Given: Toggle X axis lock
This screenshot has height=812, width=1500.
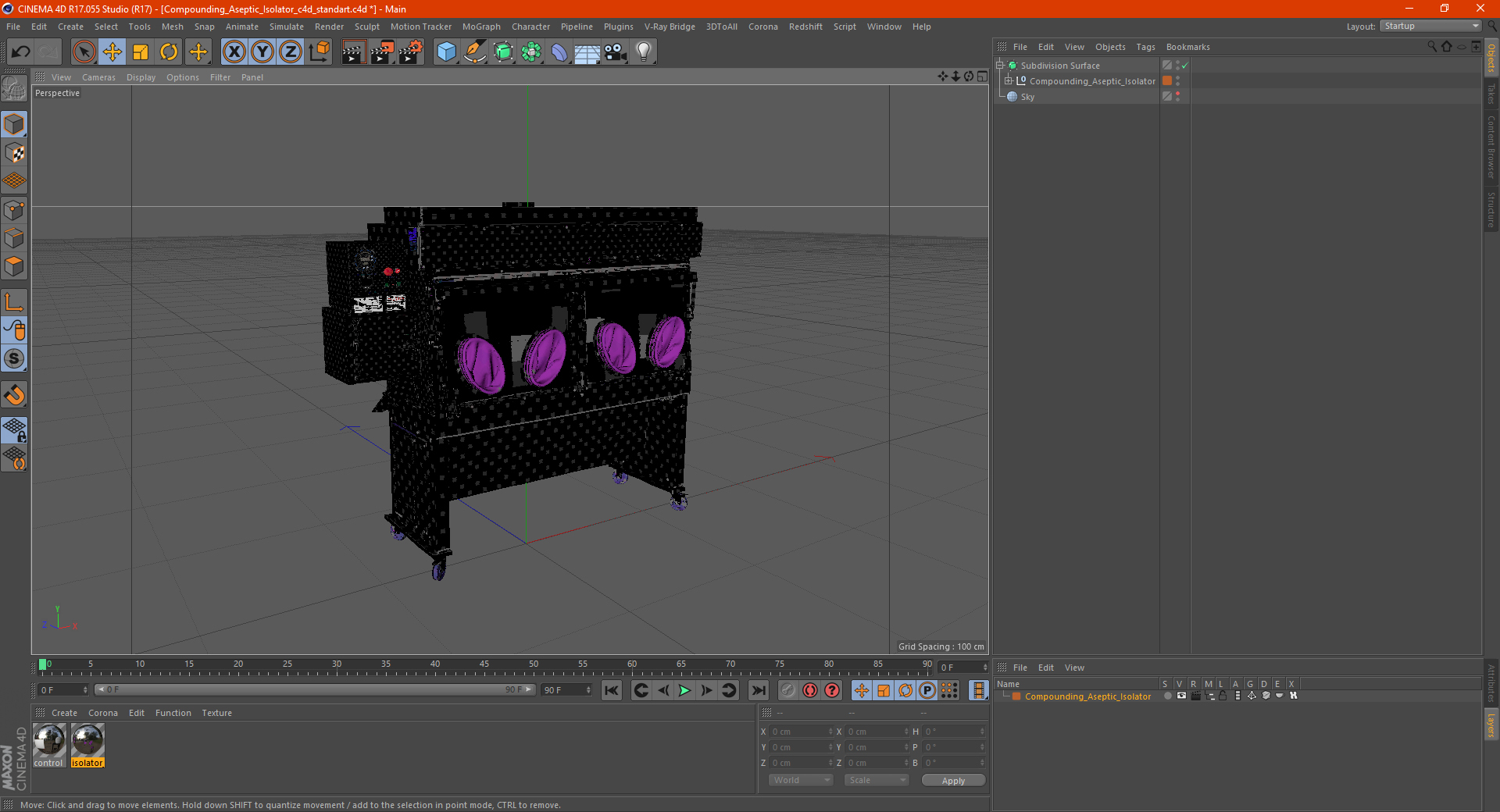Looking at the screenshot, I should point(234,52).
